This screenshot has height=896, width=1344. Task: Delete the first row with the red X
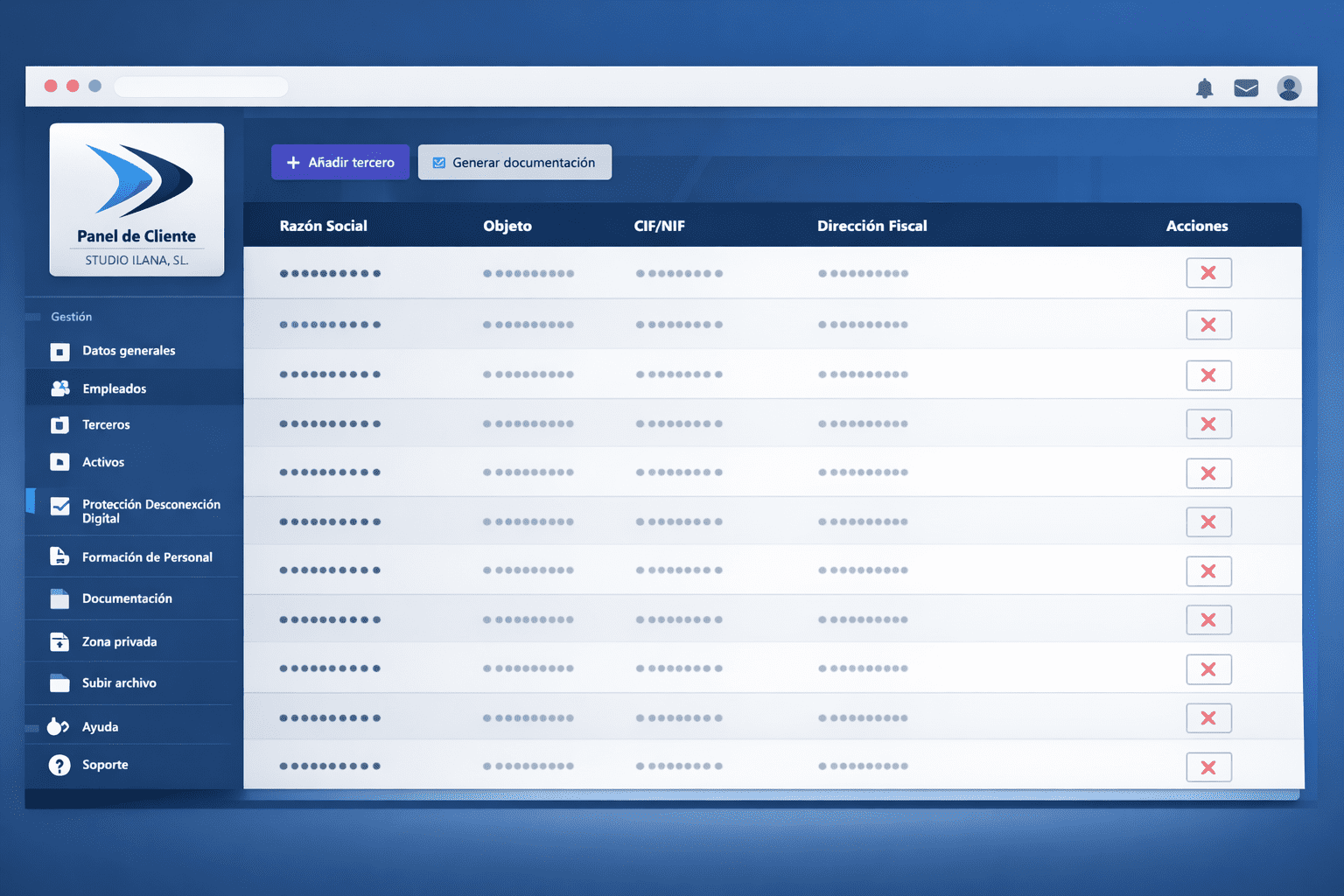click(x=1208, y=272)
